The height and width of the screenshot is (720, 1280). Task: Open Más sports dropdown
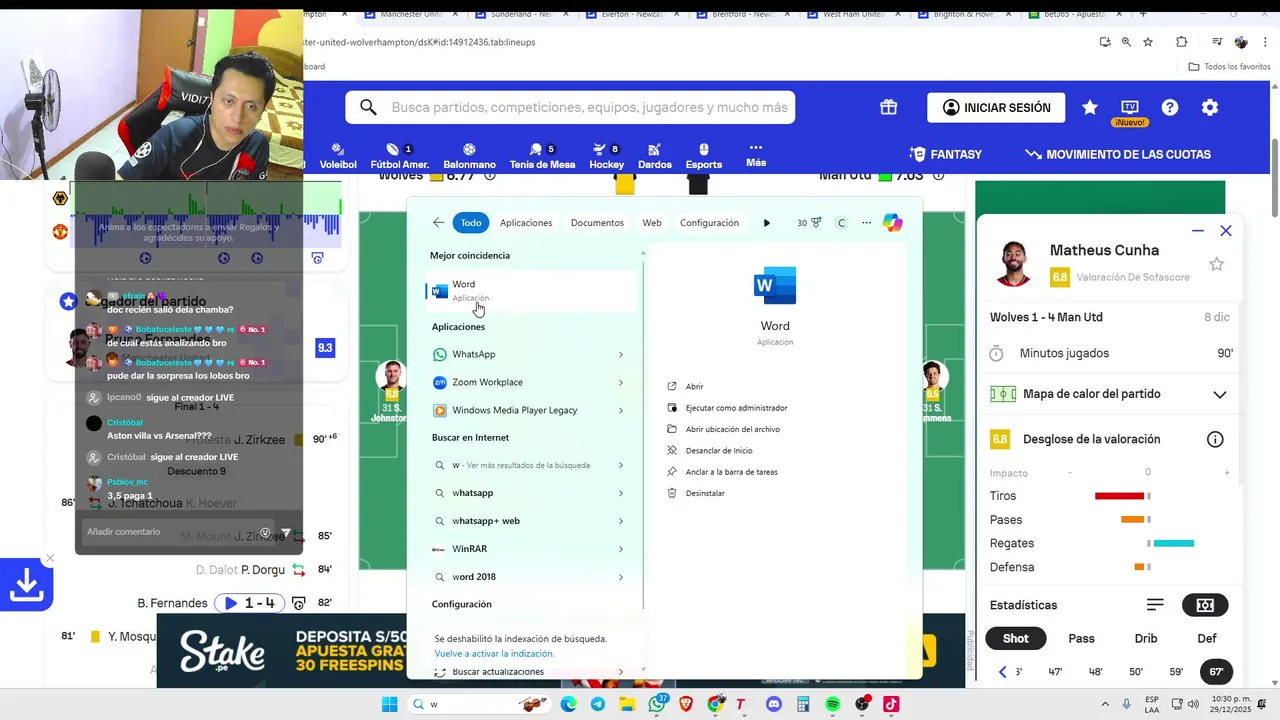pyautogui.click(x=756, y=155)
